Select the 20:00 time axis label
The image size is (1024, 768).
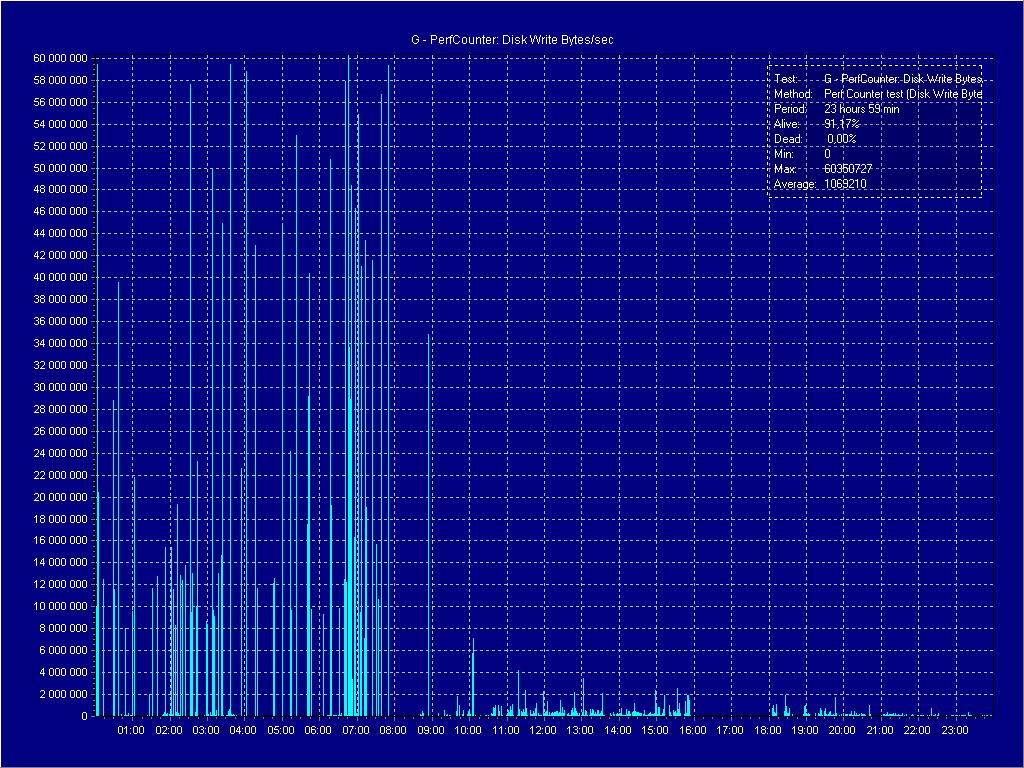[x=842, y=731]
